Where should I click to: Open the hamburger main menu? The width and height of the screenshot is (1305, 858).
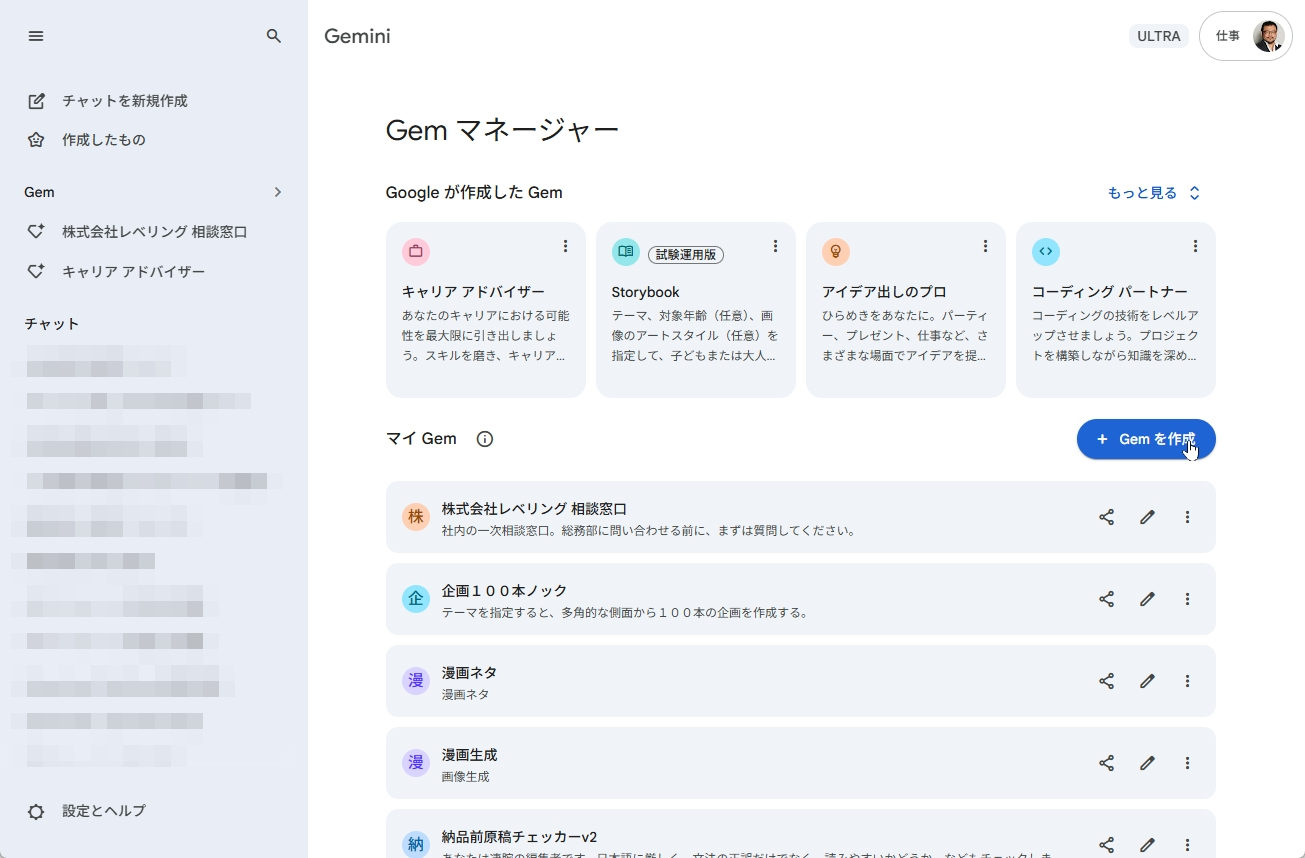click(36, 36)
